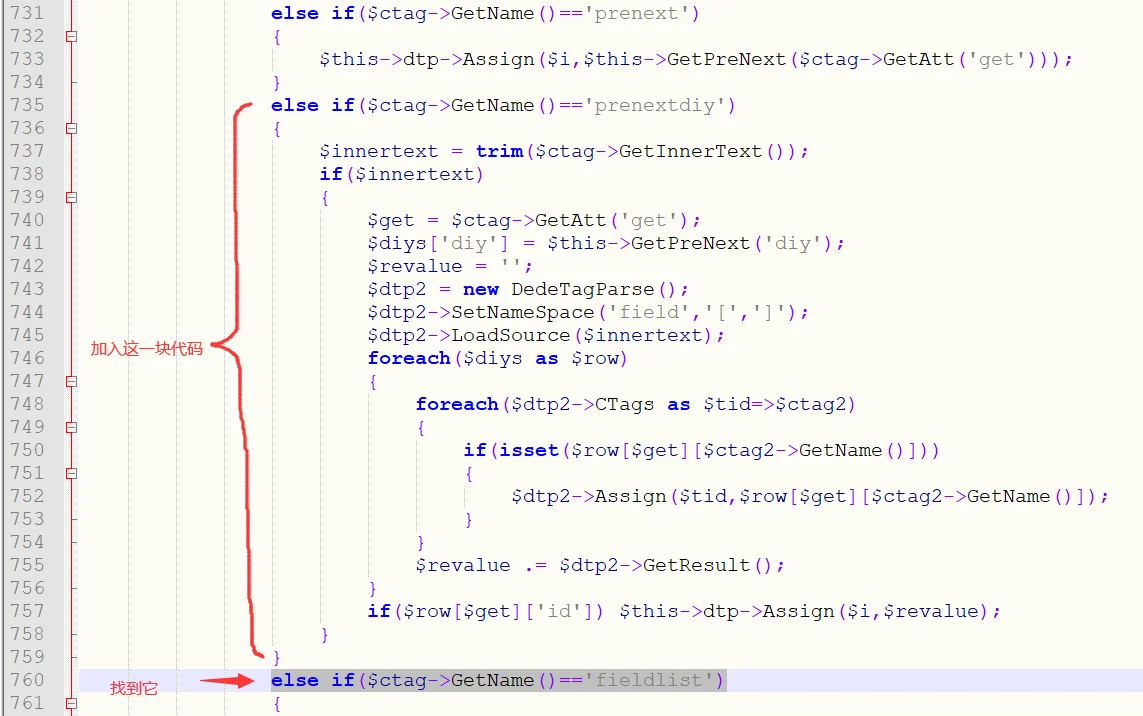Click line number 737 in the margin
The width and height of the screenshot is (1143, 716).
[27, 151]
